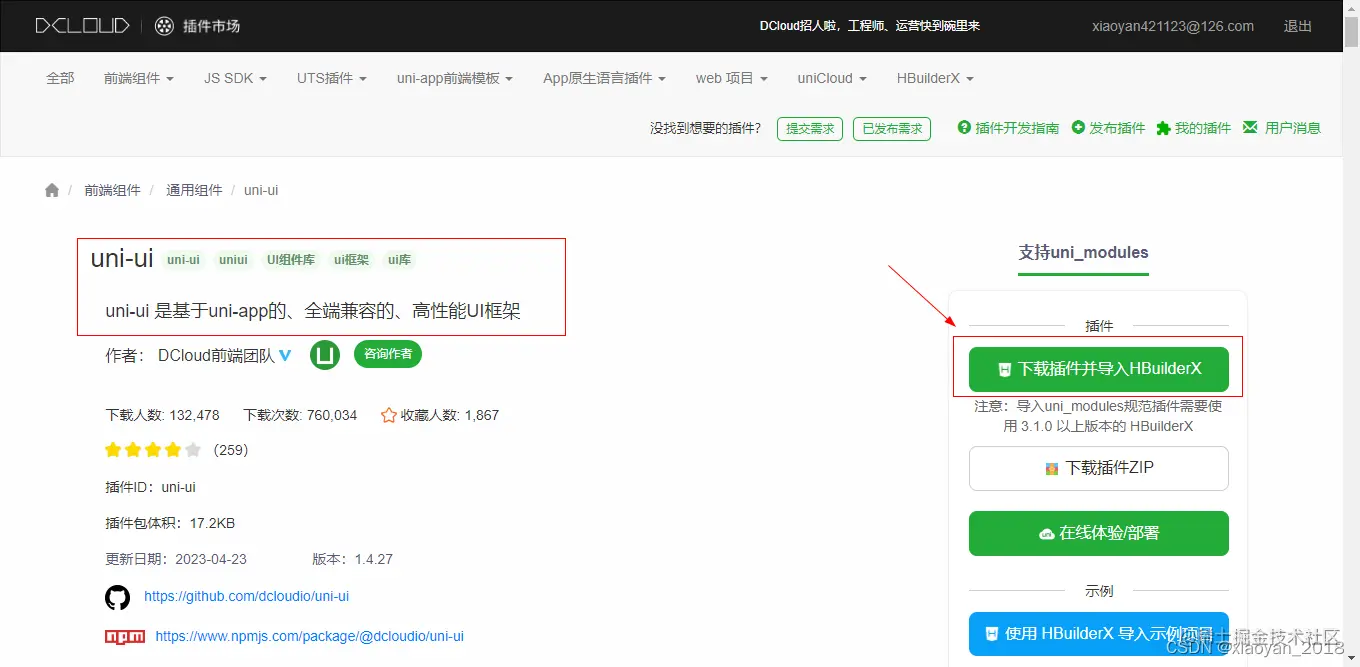The image size is (1360, 667).
Task: Click account email xiaoyan421123@126.com
Action: pyautogui.click(x=1173, y=26)
